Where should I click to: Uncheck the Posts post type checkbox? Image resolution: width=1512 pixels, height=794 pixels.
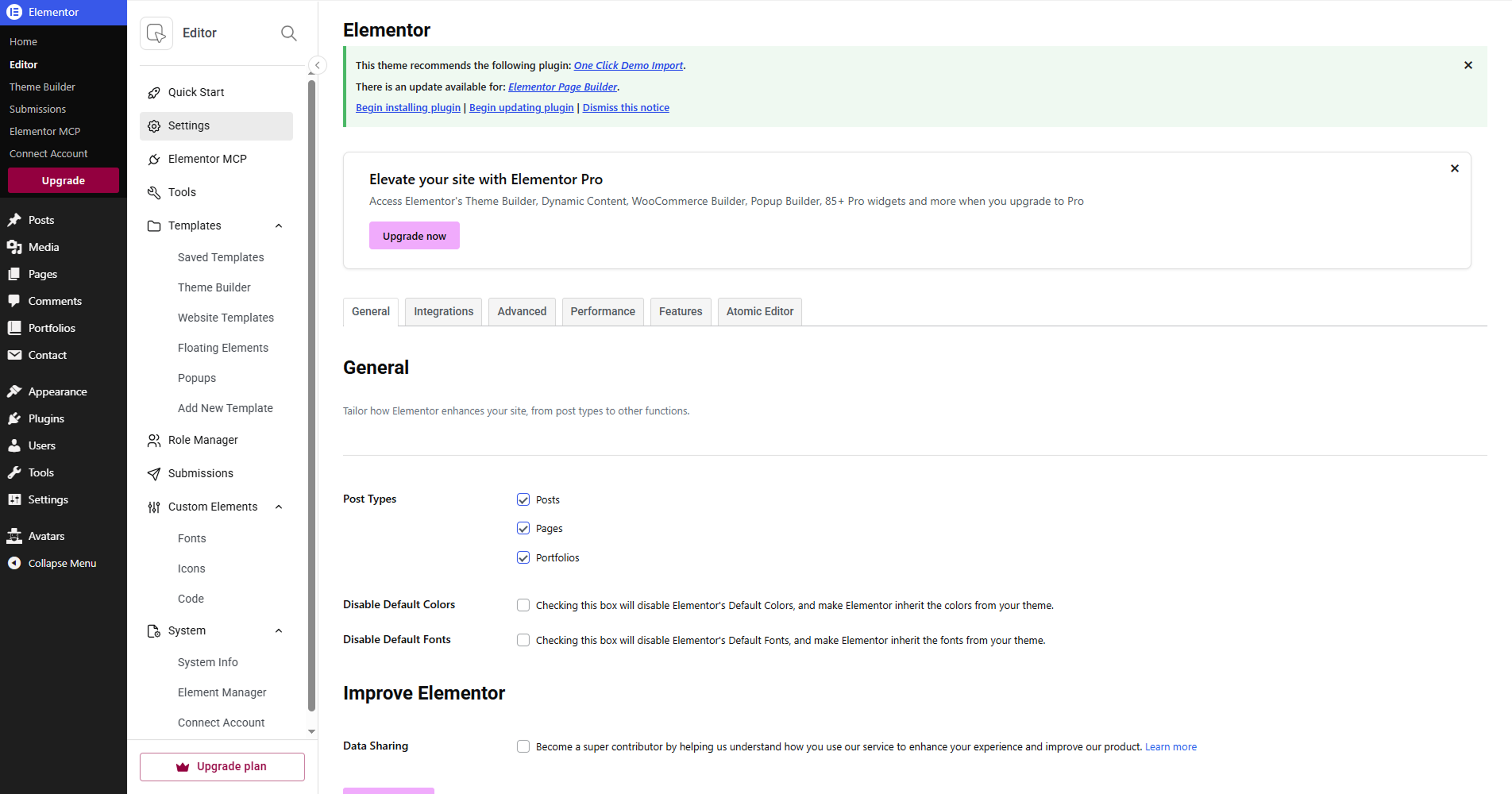point(523,499)
